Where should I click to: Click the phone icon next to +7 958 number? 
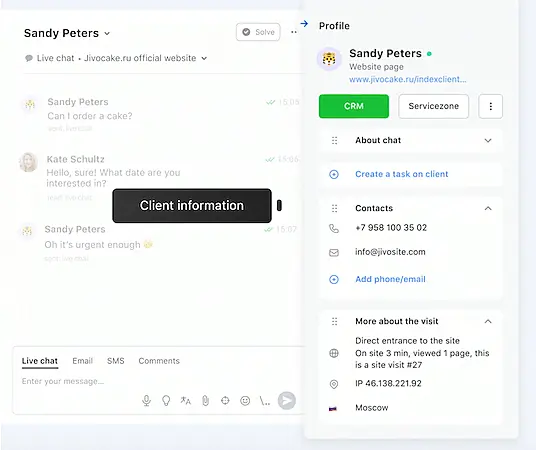pyautogui.click(x=334, y=228)
